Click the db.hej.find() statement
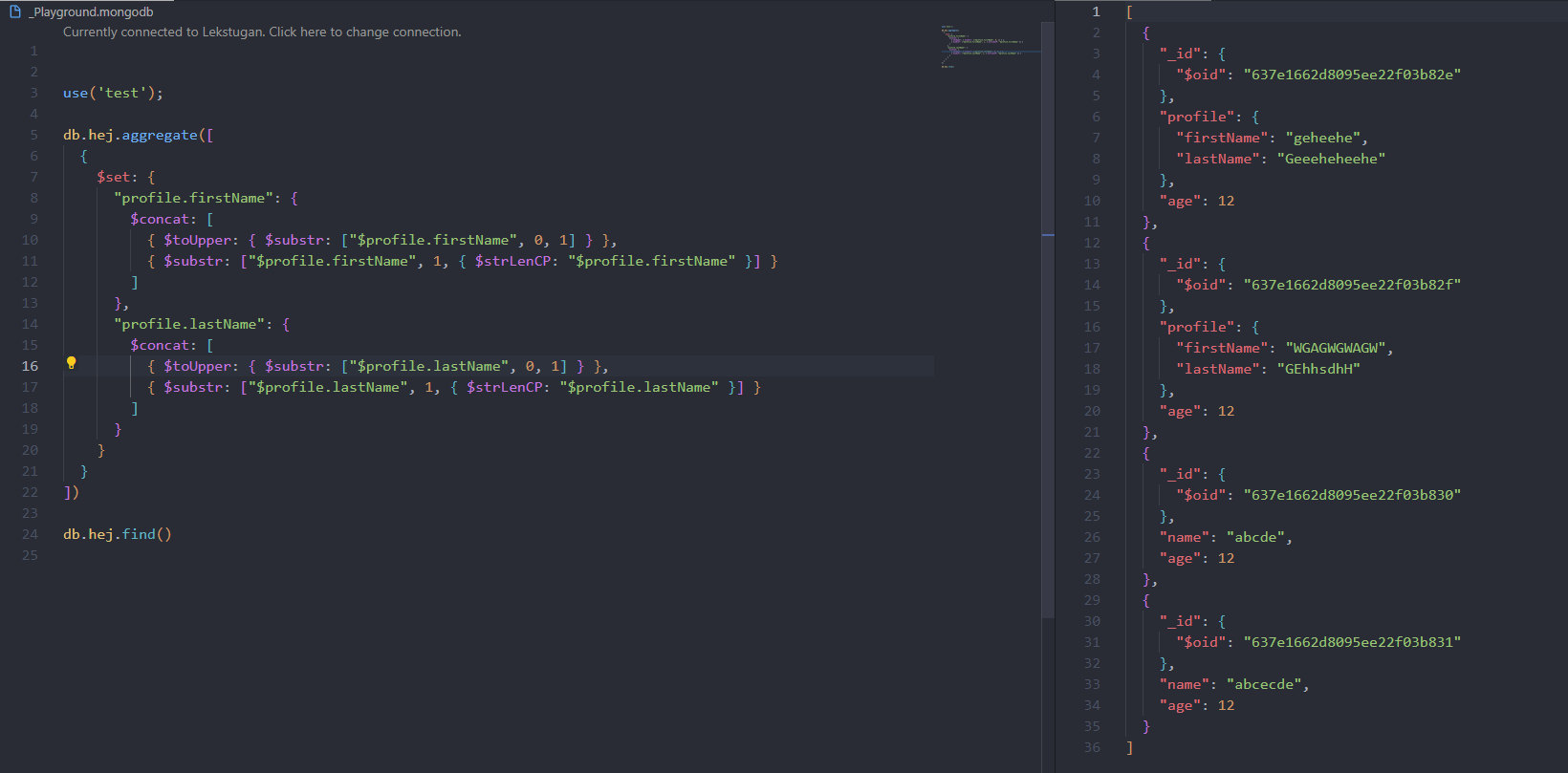The height and width of the screenshot is (773, 1568). 117,534
